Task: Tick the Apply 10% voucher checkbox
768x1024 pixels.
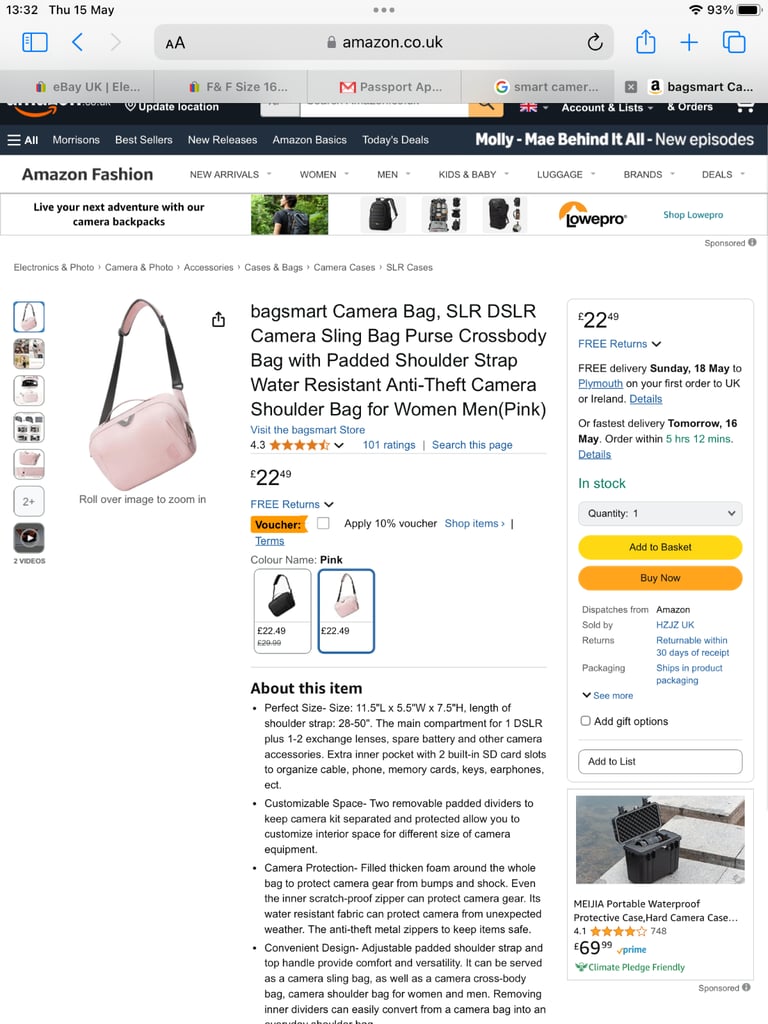Action: coord(323,523)
